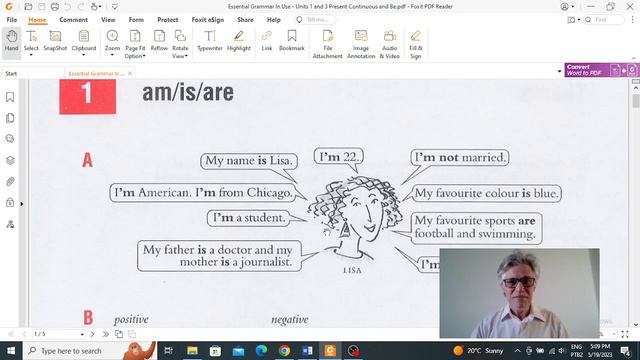Jump to last page
Viewport: 640px width, 360px height.
(x=106, y=334)
